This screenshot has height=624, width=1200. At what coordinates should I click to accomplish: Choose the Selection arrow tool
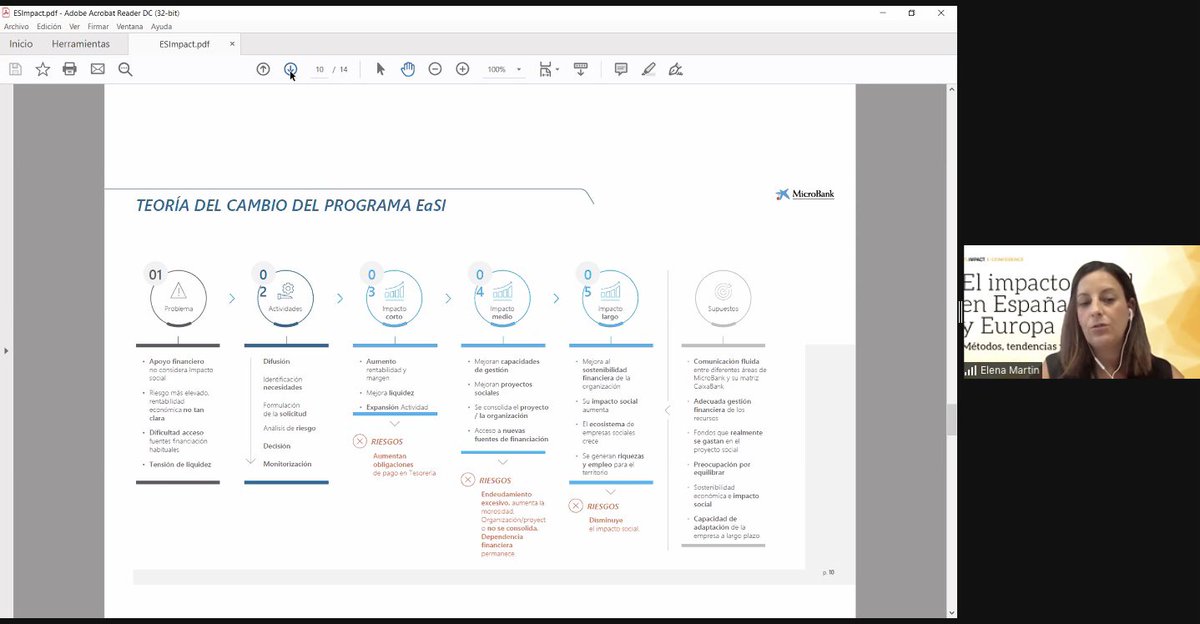pyautogui.click(x=380, y=69)
